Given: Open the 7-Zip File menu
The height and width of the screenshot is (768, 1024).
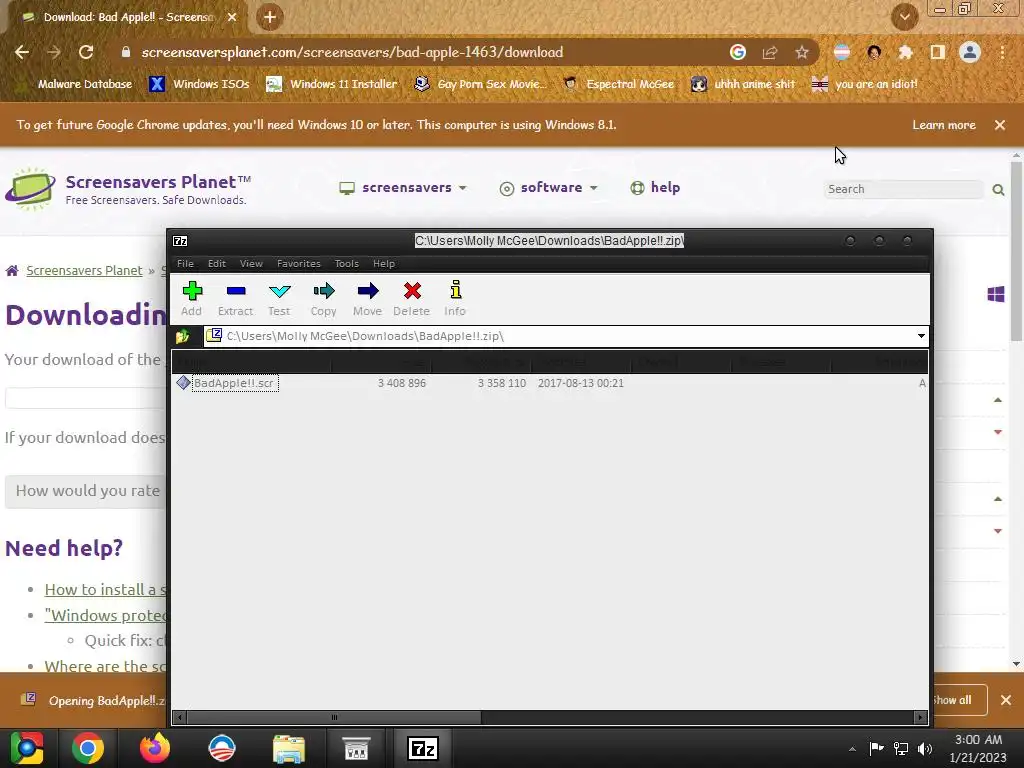Looking at the screenshot, I should click(185, 264).
